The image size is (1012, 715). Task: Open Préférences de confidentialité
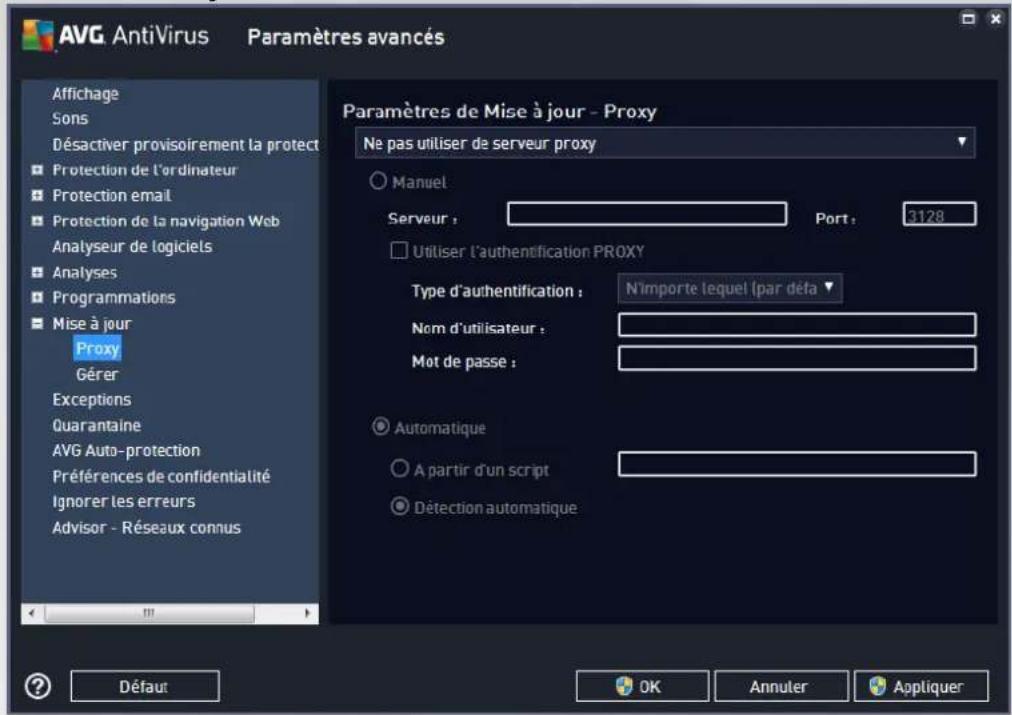pos(161,476)
